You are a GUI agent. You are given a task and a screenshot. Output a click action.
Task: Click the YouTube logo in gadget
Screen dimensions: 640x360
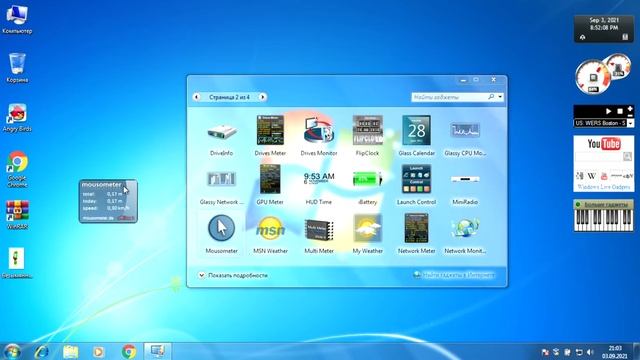[x=604, y=144]
